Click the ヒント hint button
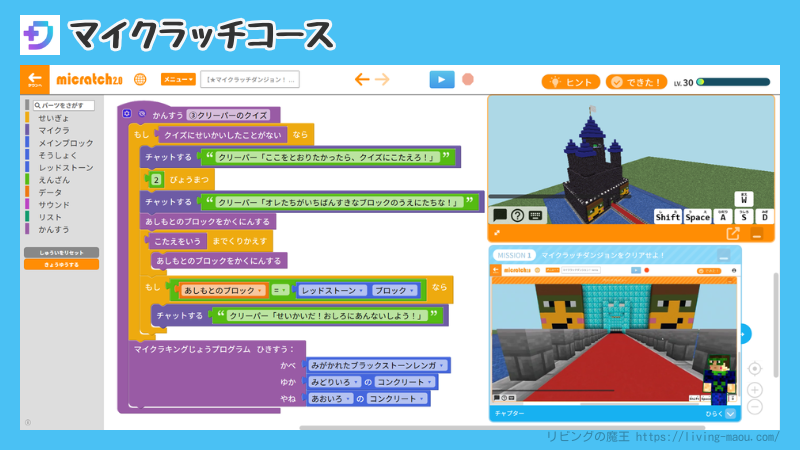The image size is (800, 450). point(570,82)
